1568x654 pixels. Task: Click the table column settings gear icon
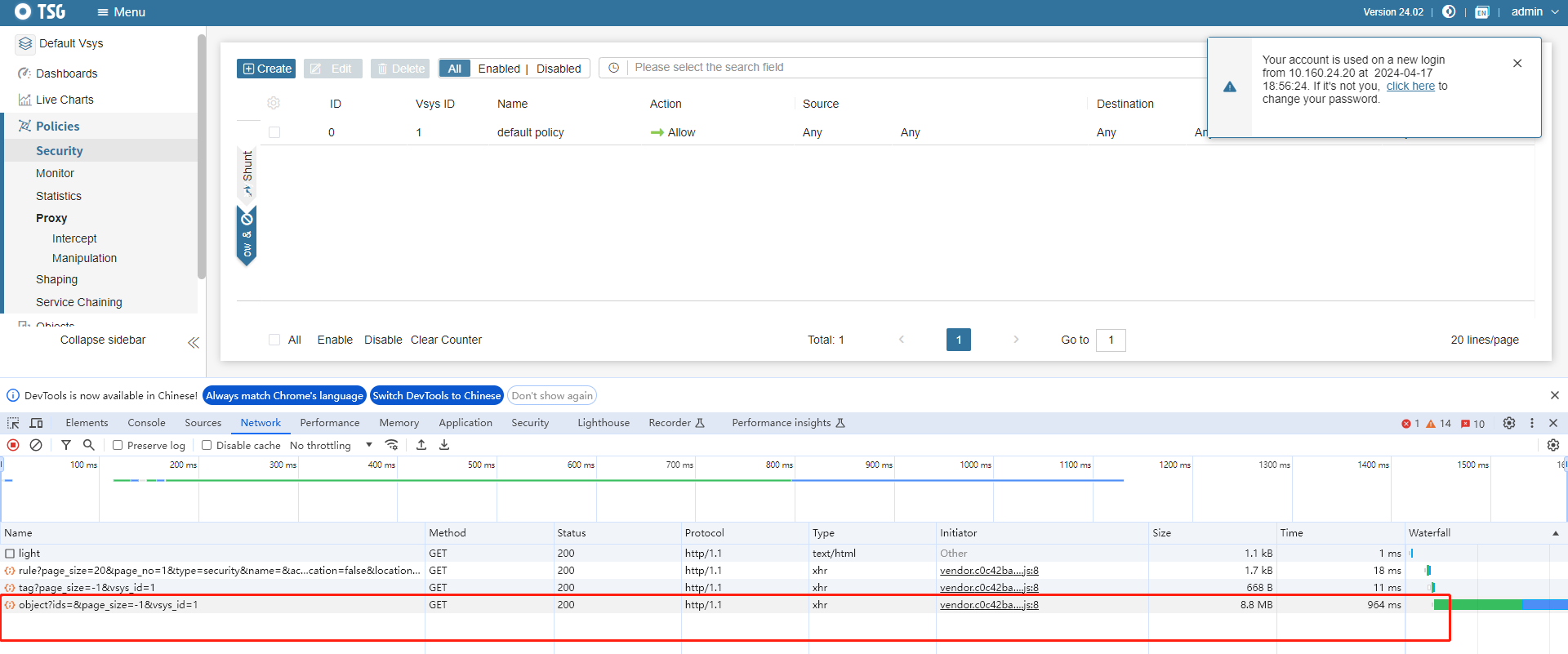[274, 103]
